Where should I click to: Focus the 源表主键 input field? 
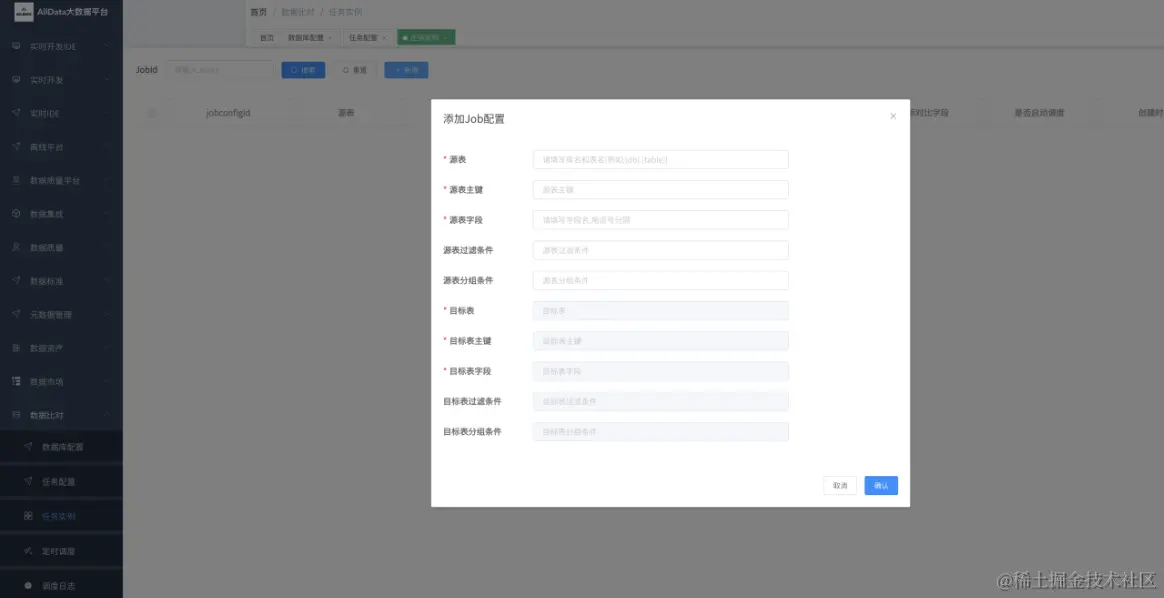pos(661,190)
